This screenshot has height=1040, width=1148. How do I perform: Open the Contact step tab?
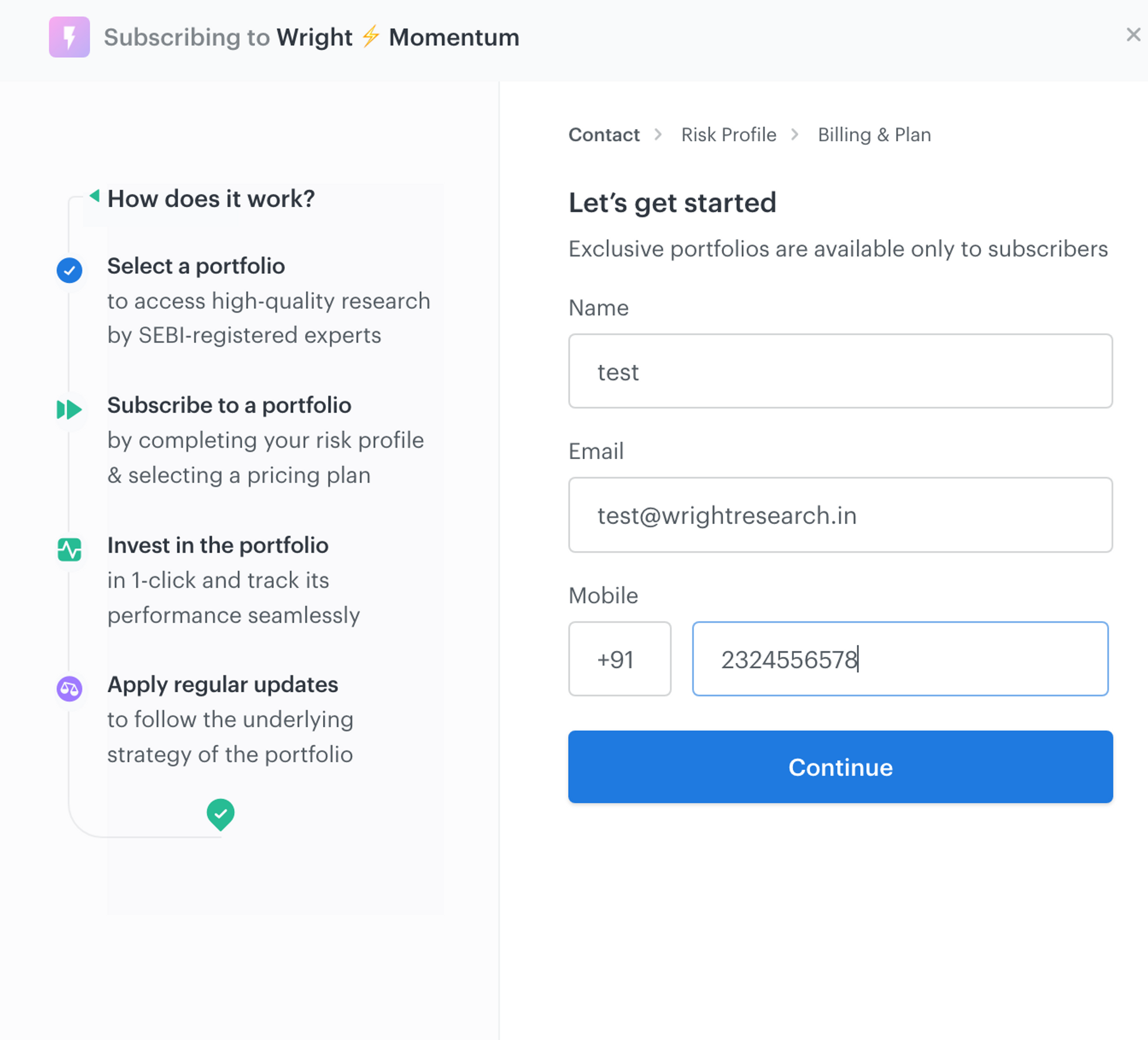tap(604, 135)
